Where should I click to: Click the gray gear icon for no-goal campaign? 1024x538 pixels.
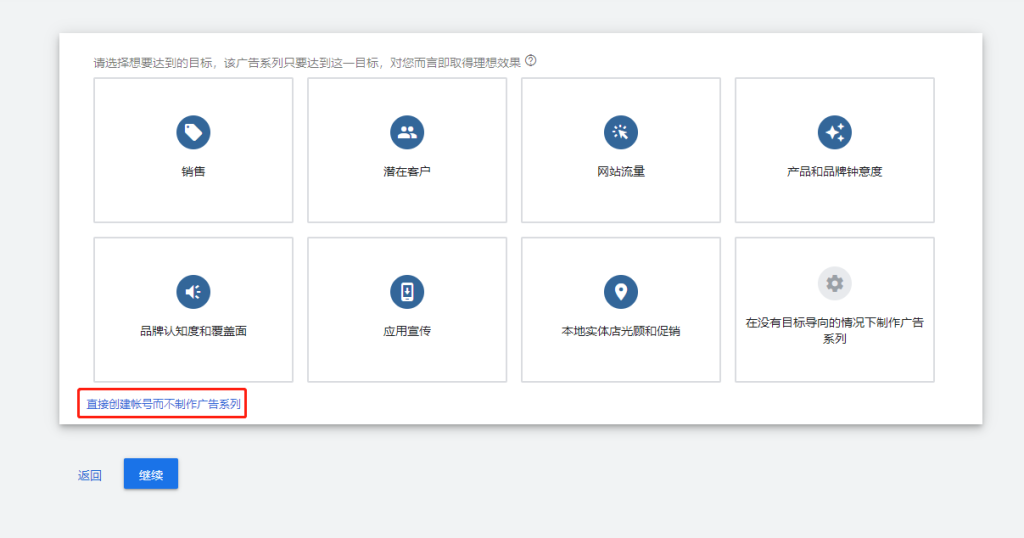[834, 284]
